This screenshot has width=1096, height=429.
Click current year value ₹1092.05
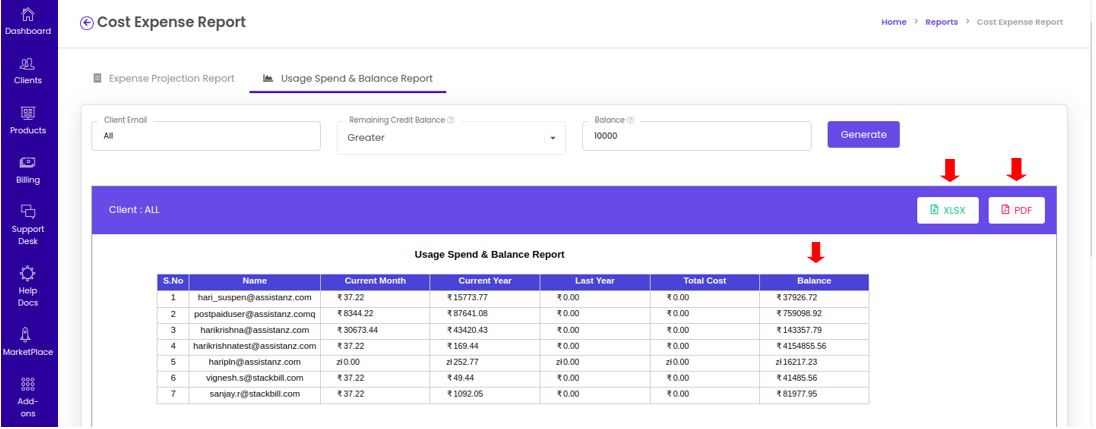click(x=465, y=394)
